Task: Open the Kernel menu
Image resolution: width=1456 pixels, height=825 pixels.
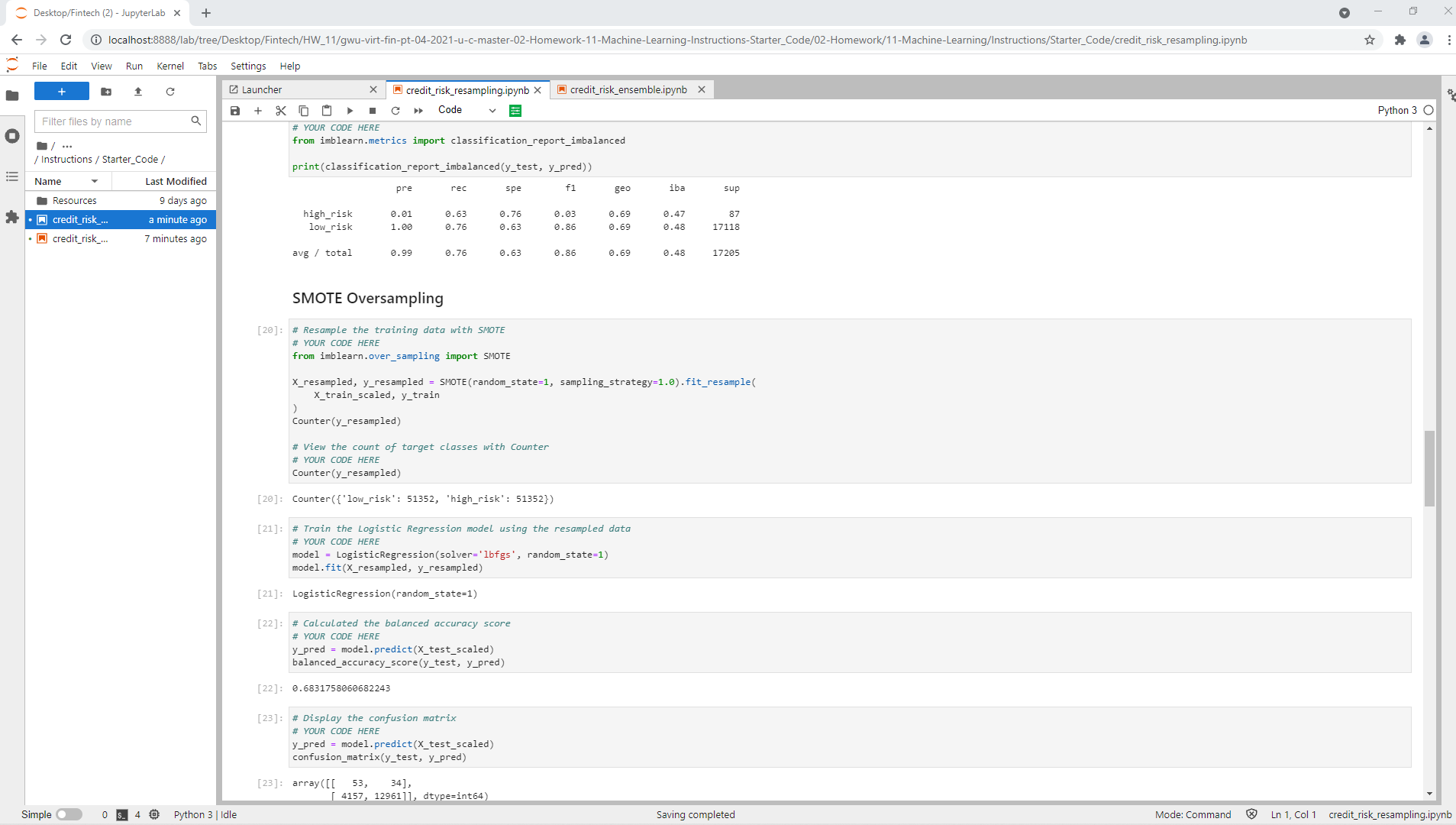Action: (x=170, y=66)
